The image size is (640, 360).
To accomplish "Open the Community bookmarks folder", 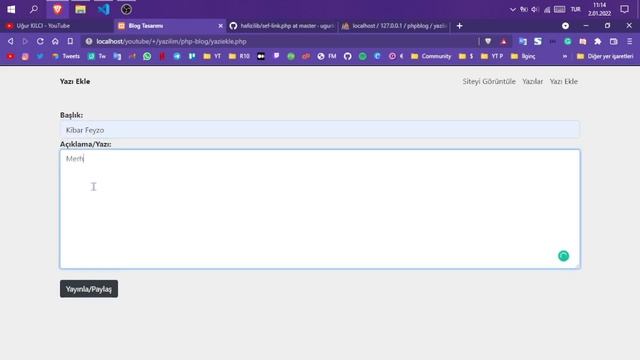I will [431, 56].
